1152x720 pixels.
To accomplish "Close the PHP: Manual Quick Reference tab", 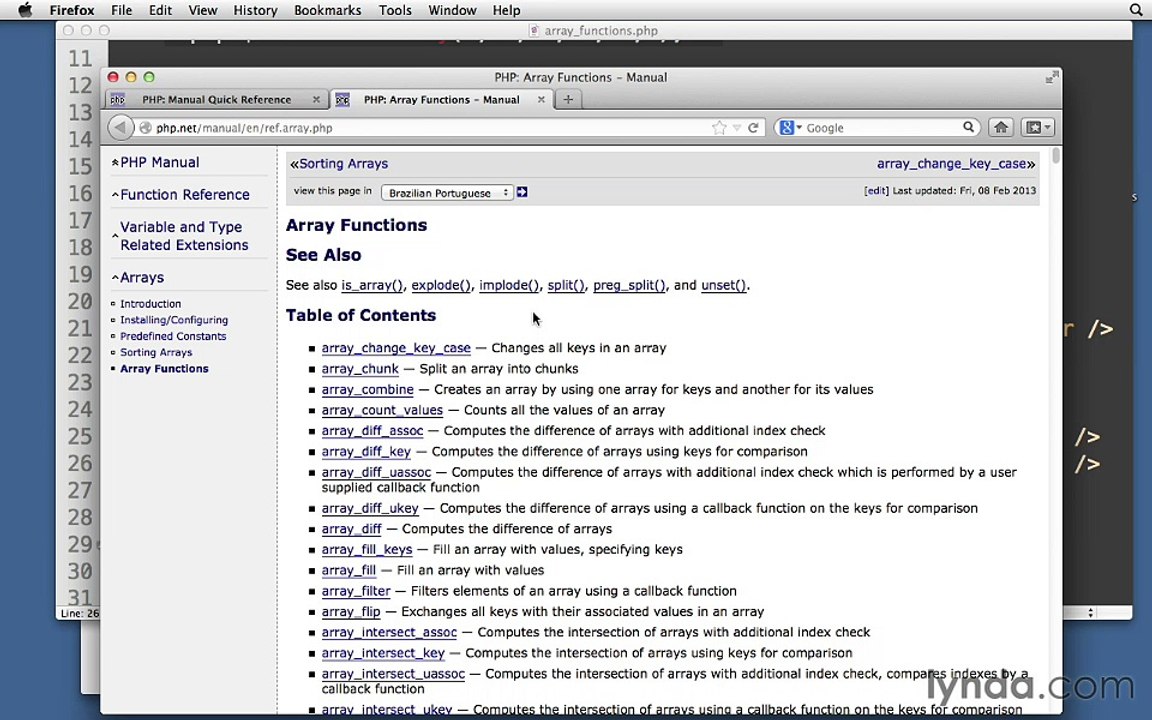I will [x=316, y=99].
